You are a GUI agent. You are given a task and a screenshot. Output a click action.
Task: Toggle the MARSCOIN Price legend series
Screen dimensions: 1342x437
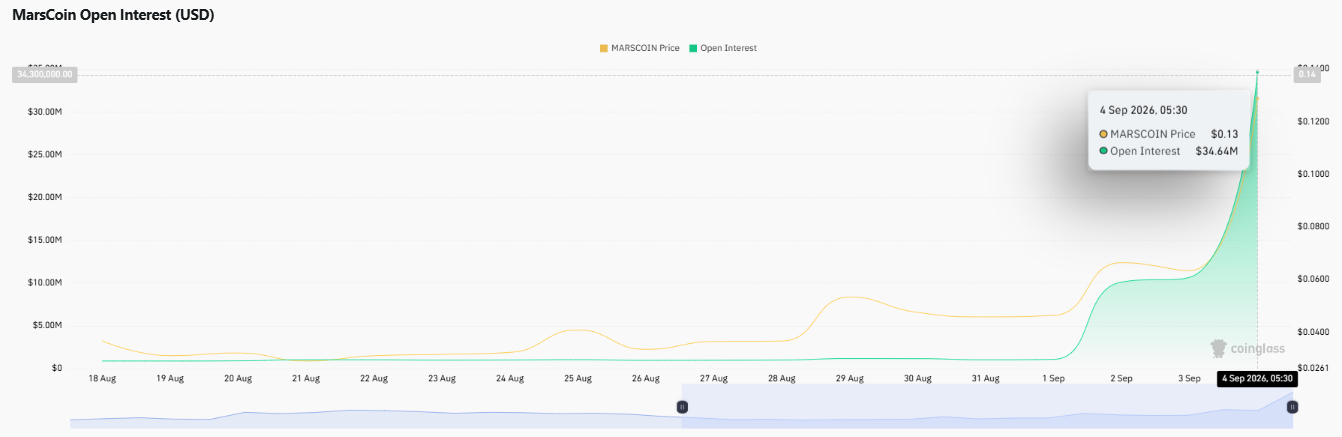(x=639, y=48)
